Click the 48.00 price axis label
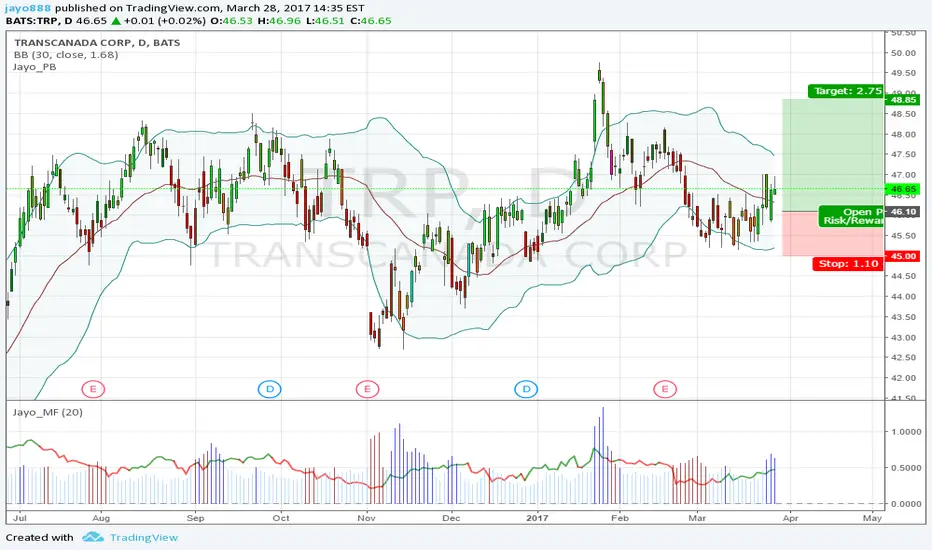The width and height of the screenshot is (932, 550). pos(903,134)
